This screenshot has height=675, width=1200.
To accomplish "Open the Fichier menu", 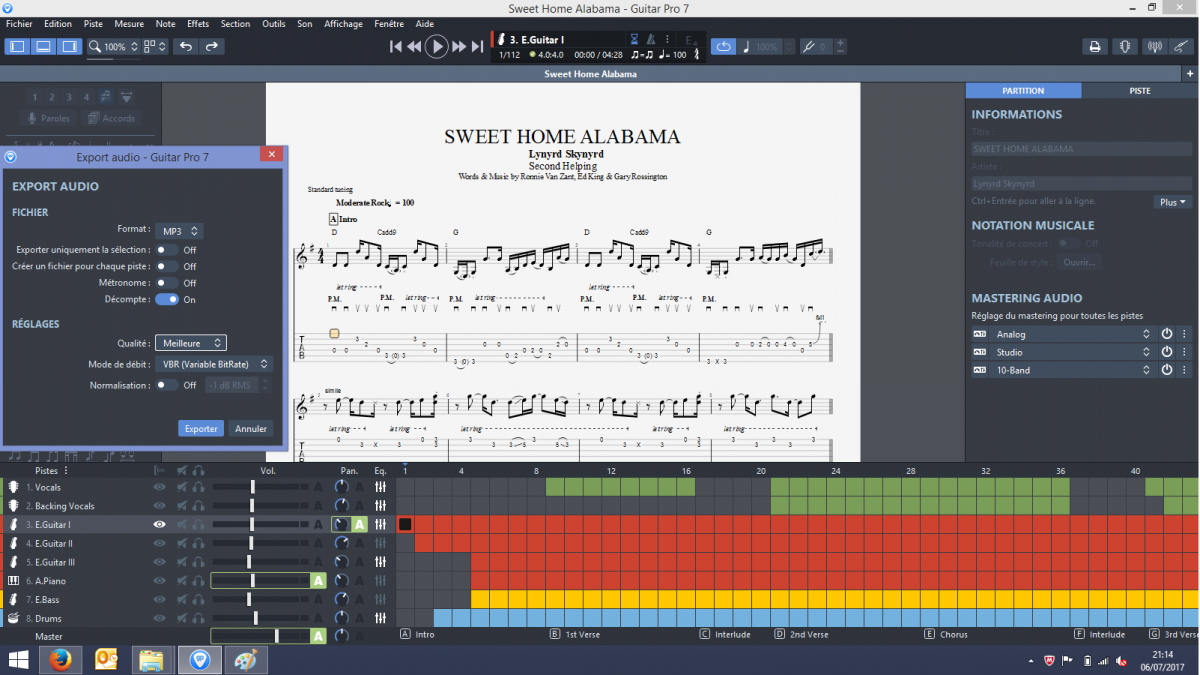I will [19, 24].
